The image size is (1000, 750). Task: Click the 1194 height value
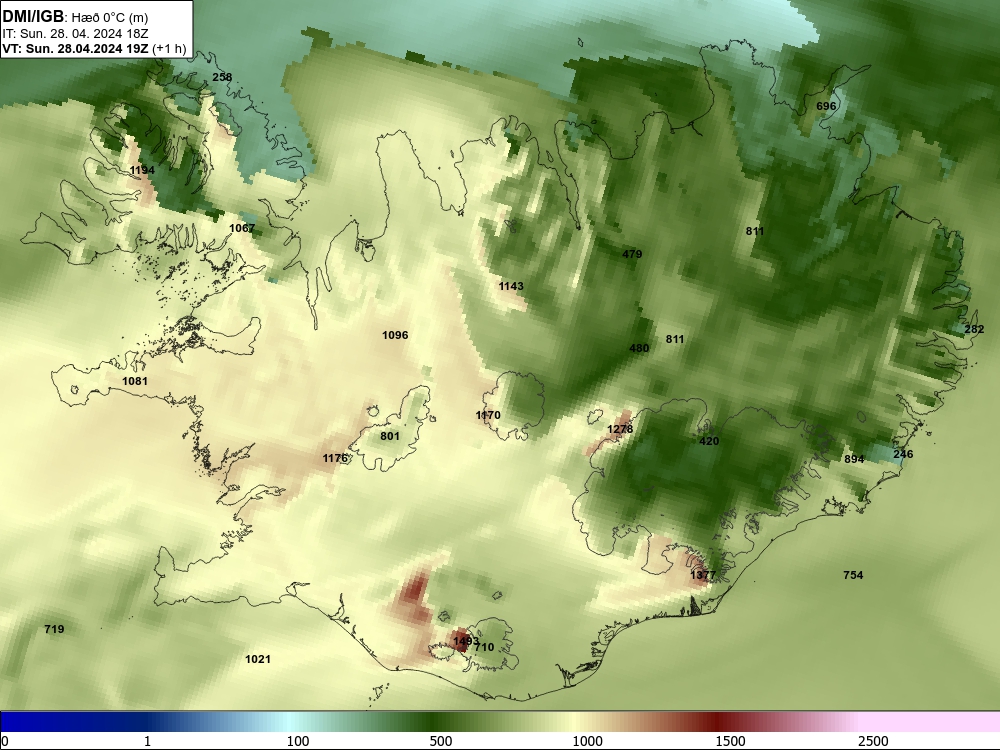(x=142, y=170)
